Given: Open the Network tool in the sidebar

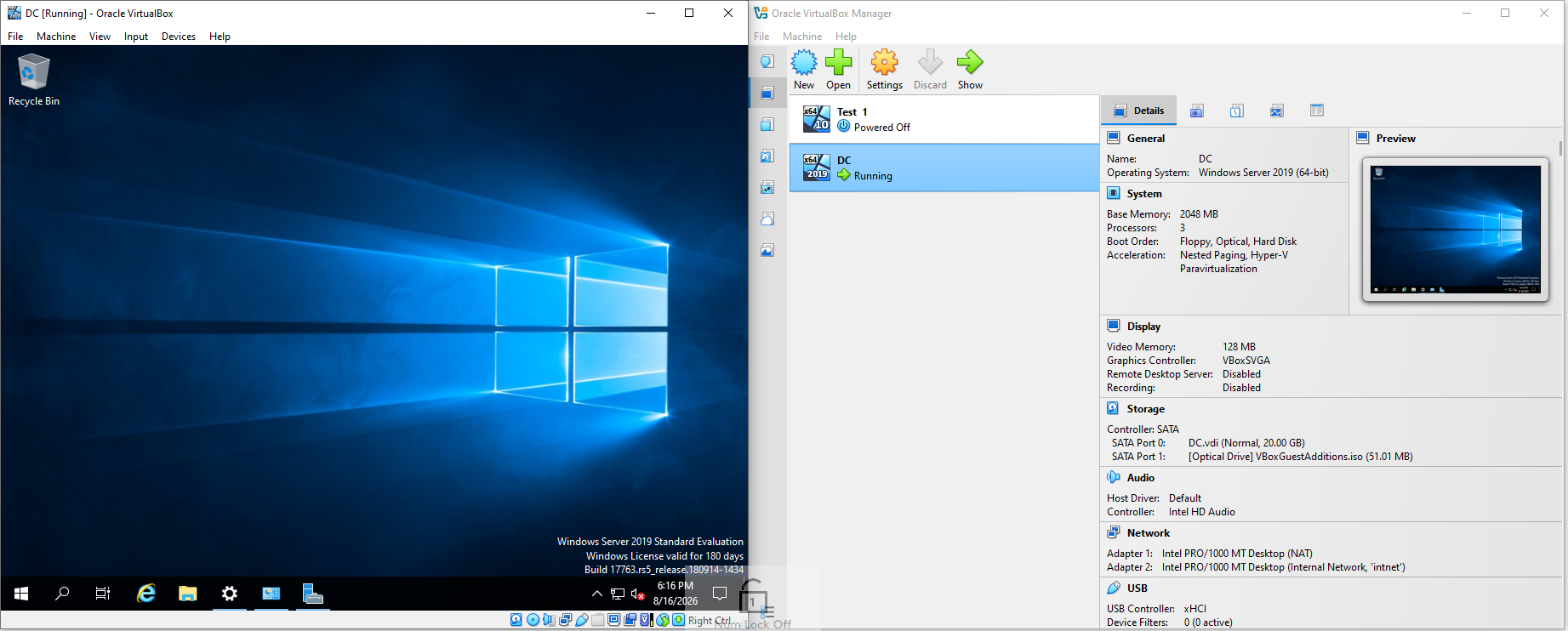Looking at the screenshot, I should (x=767, y=187).
